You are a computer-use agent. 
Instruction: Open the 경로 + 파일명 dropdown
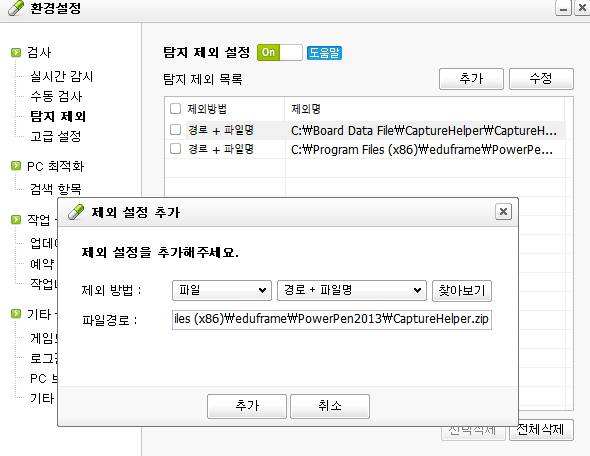[x=352, y=290]
